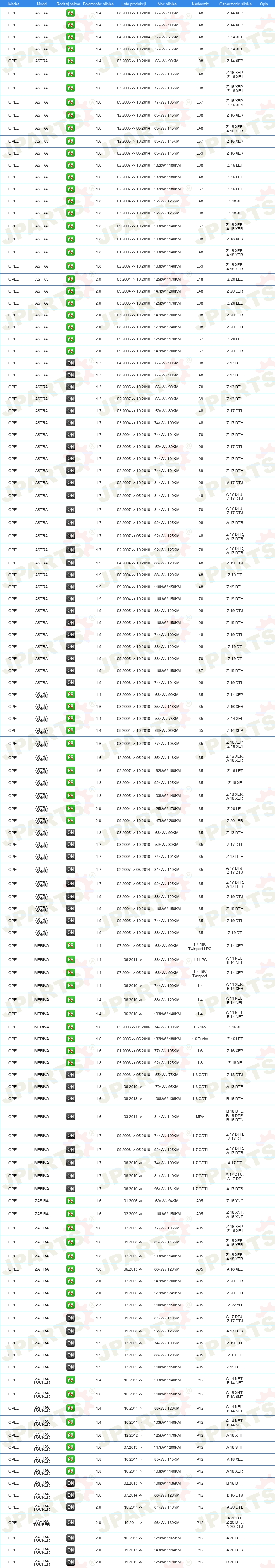
Task: Click the 143kW / 194KM power cell
Action: [x=167, y=1550]
